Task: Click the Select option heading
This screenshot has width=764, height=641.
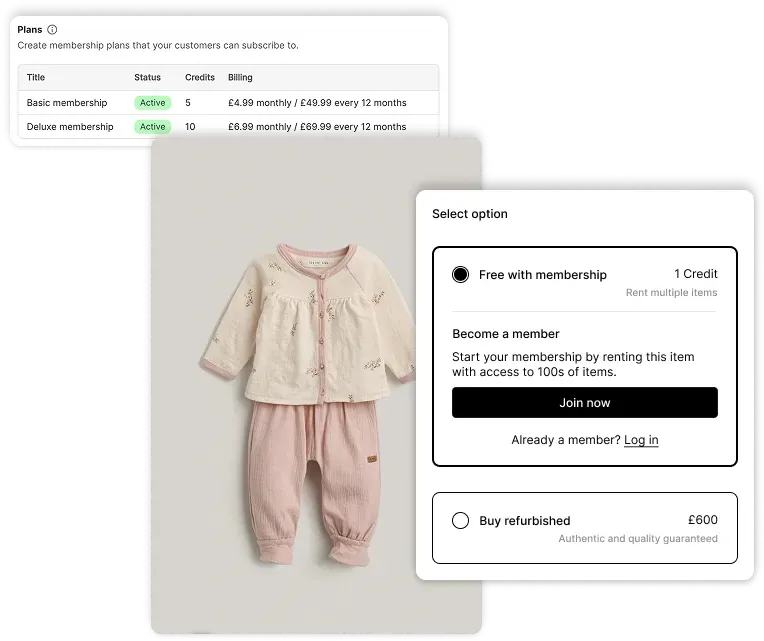Action: [470, 214]
